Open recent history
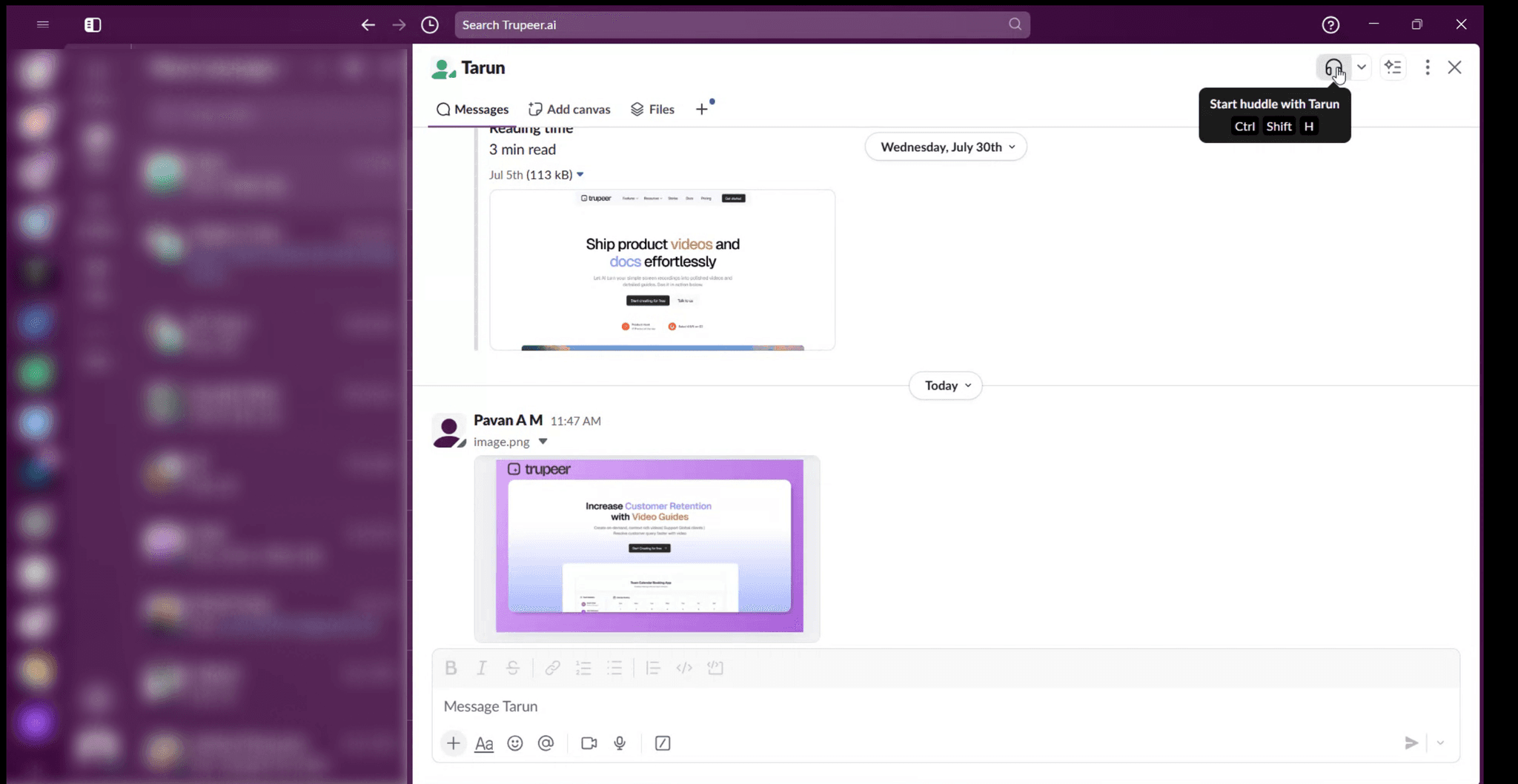1518x784 pixels. click(430, 24)
